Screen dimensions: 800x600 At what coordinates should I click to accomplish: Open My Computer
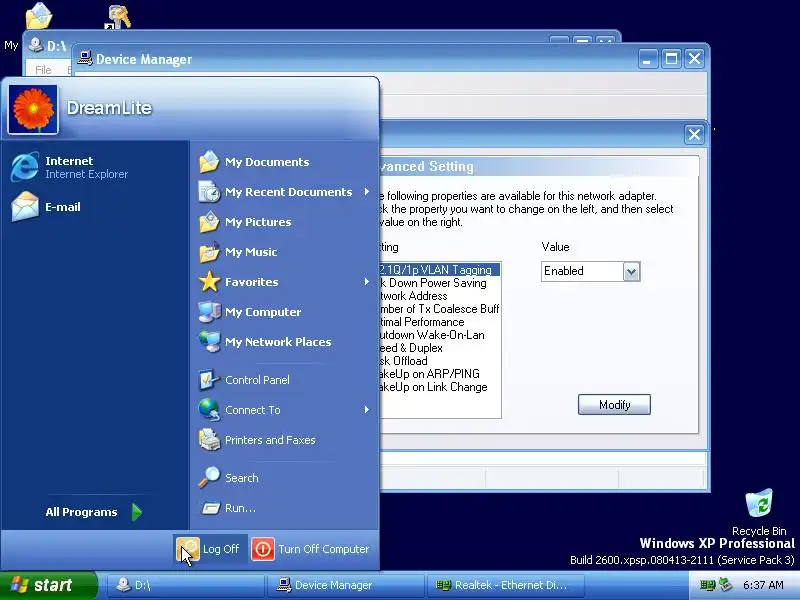[250, 312]
